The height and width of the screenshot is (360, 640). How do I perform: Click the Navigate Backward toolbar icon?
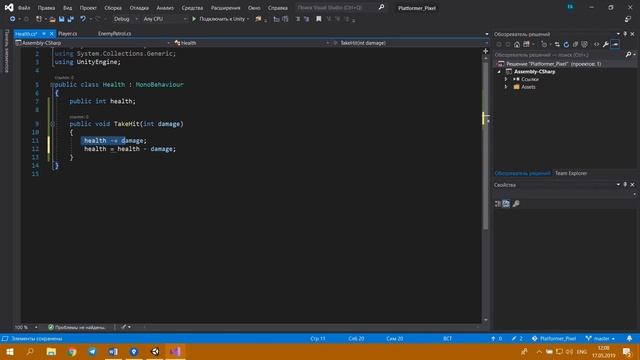click(12, 19)
